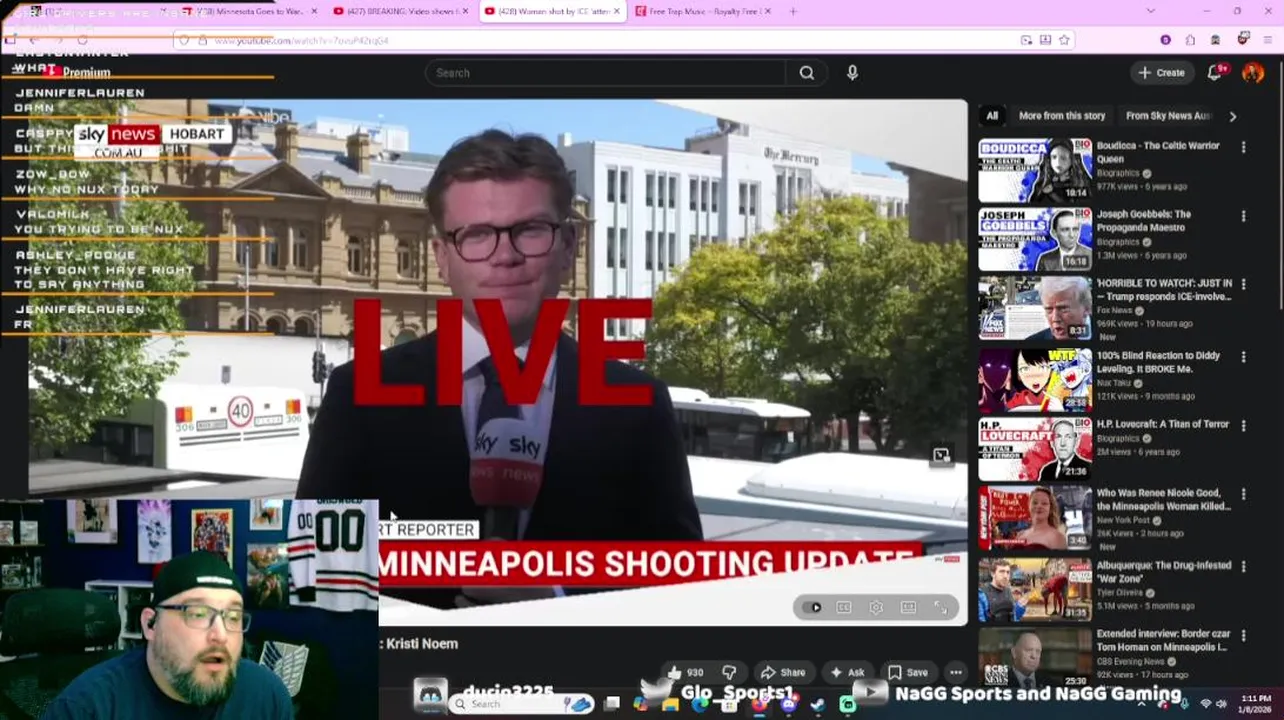
Task: Click the Create button
Action: point(1162,73)
